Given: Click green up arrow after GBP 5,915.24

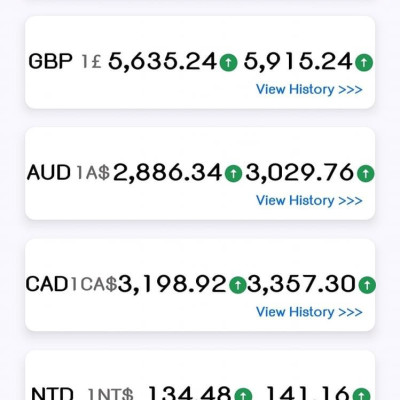Looking at the screenshot, I should (364, 62).
